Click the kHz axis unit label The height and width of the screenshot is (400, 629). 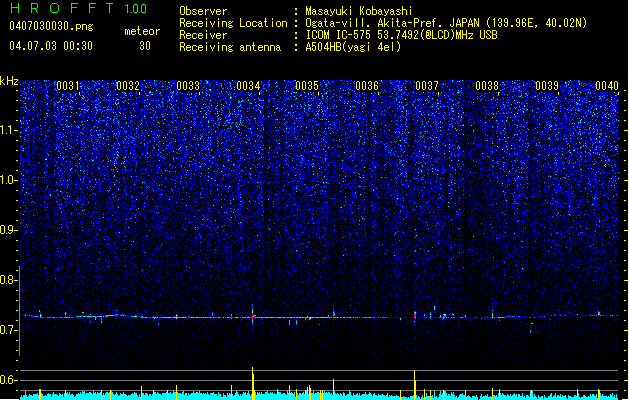tap(9, 81)
